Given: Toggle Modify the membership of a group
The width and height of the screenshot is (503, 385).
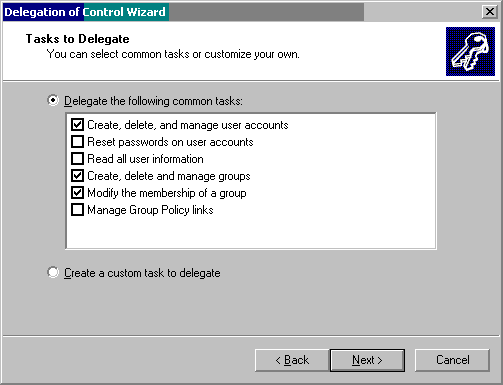Looking at the screenshot, I should [77, 193].
